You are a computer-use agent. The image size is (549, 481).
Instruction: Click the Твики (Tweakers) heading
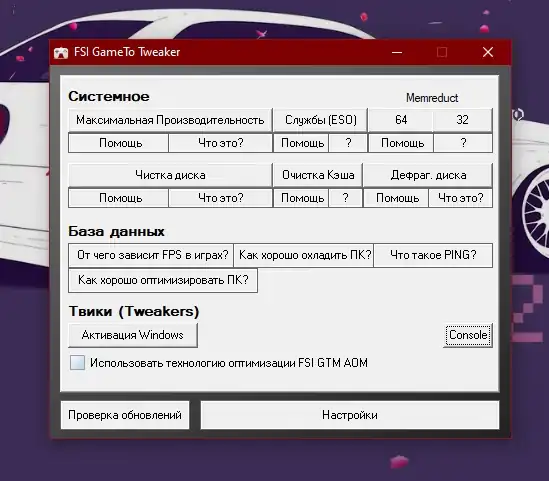pyautogui.click(x=134, y=311)
